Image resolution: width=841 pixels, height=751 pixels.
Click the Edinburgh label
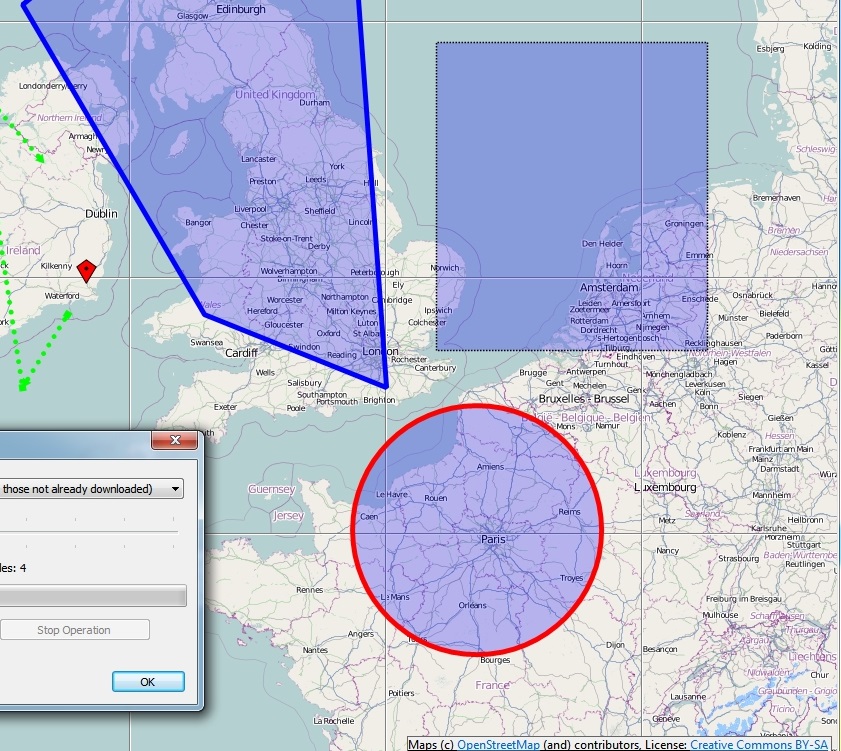pyautogui.click(x=241, y=9)
